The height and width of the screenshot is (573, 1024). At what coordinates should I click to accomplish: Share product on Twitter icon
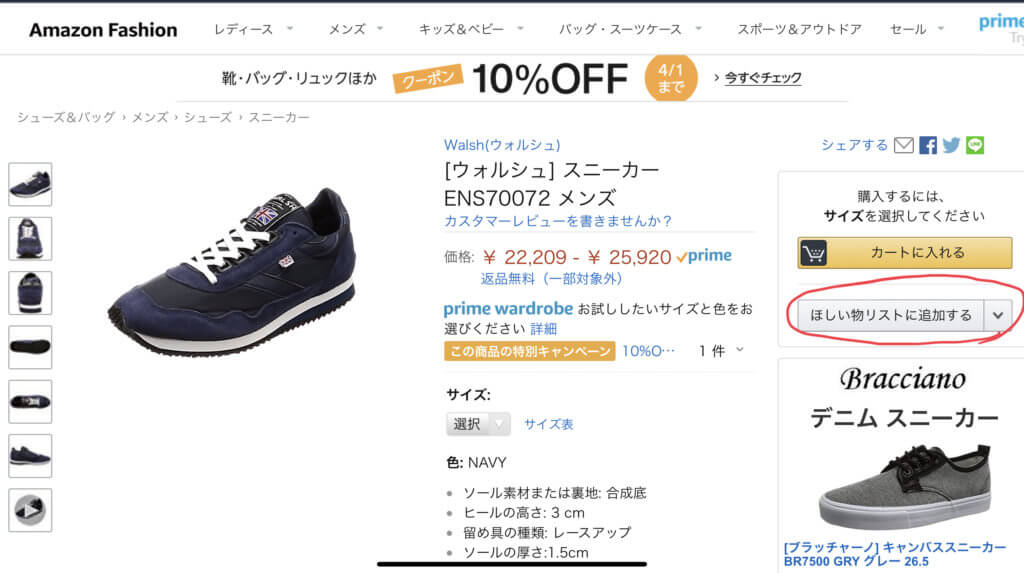[x=951, y=145]
